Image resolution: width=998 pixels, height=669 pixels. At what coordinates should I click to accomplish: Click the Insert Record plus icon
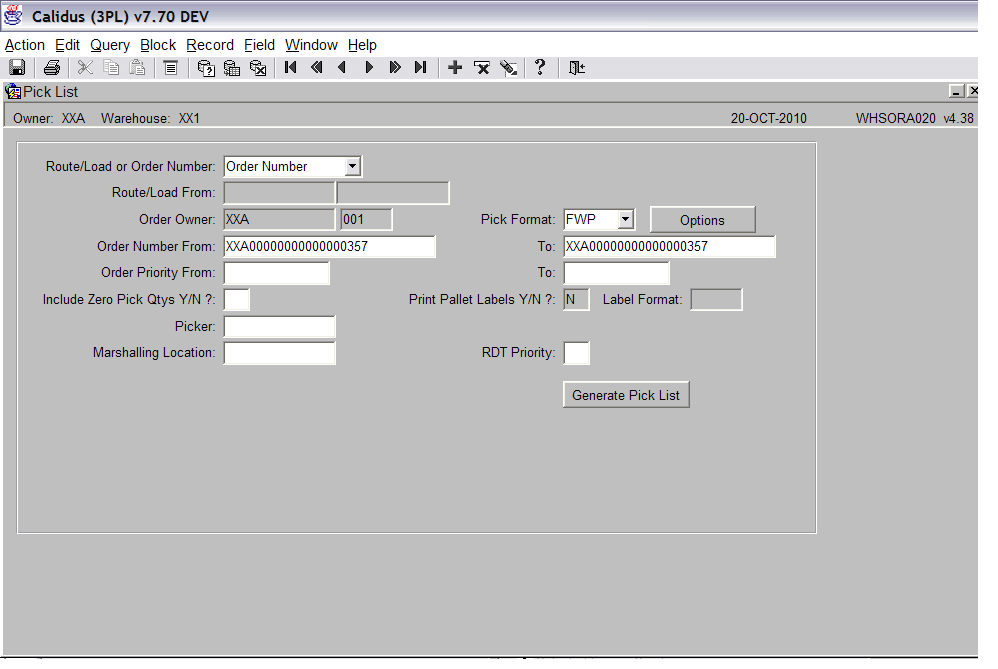tap(455, 67)
